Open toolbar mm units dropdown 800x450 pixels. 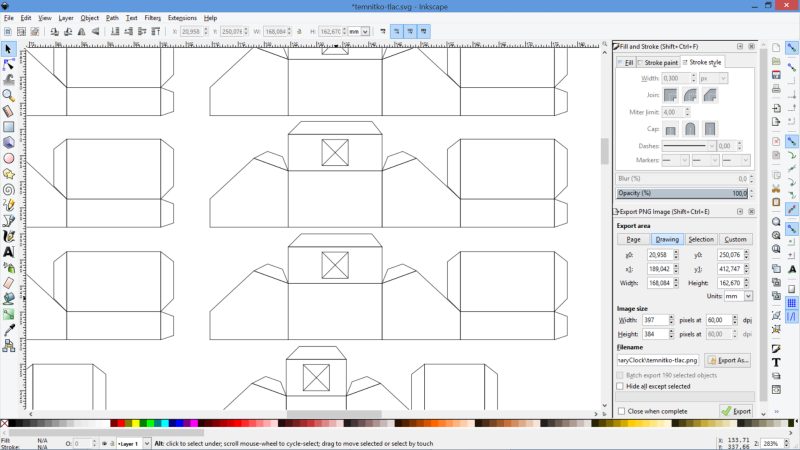[359, 32]
